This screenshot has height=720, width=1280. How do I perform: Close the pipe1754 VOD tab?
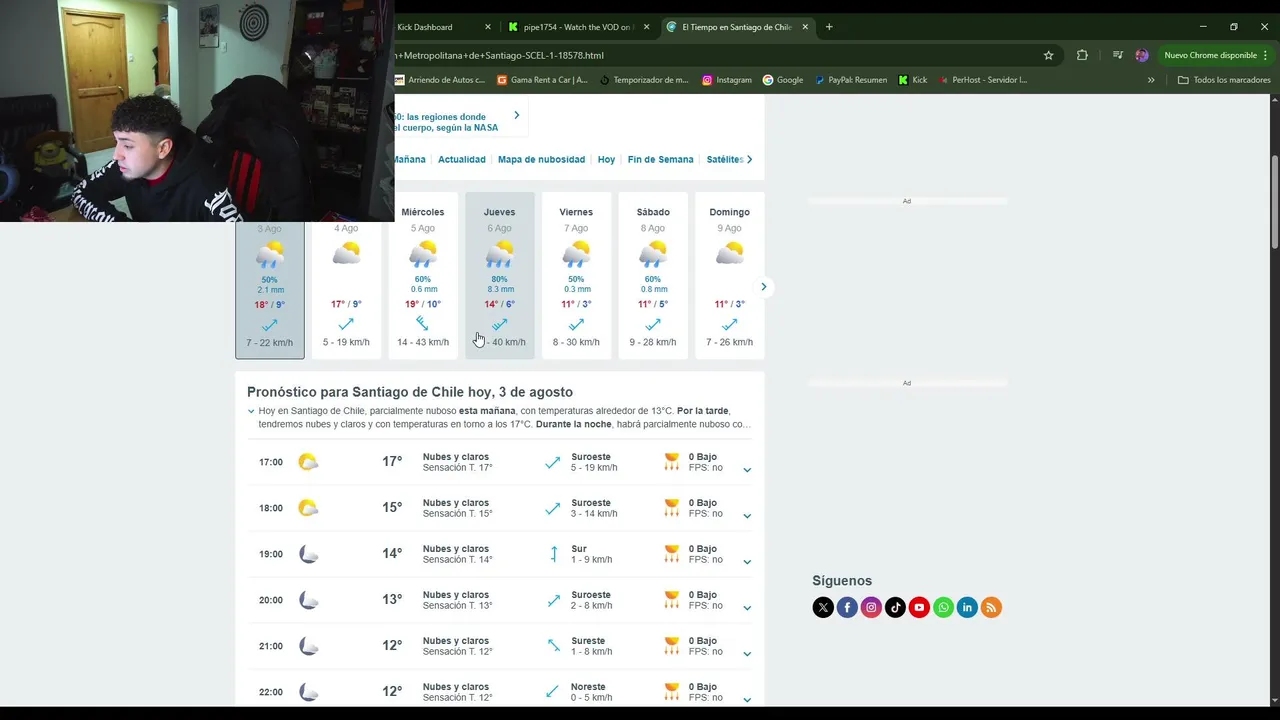(x=646, y=27)
